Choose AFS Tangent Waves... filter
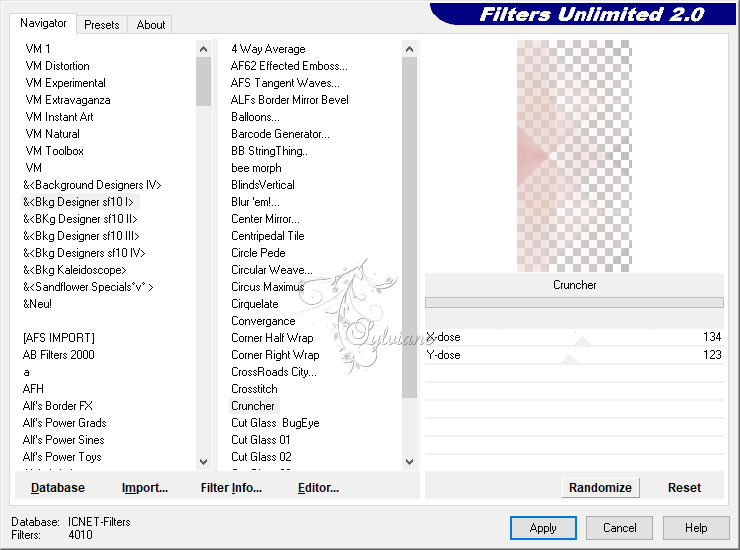Image resolution: width=740 pixels, height=550 pixels. coord(285,83)
